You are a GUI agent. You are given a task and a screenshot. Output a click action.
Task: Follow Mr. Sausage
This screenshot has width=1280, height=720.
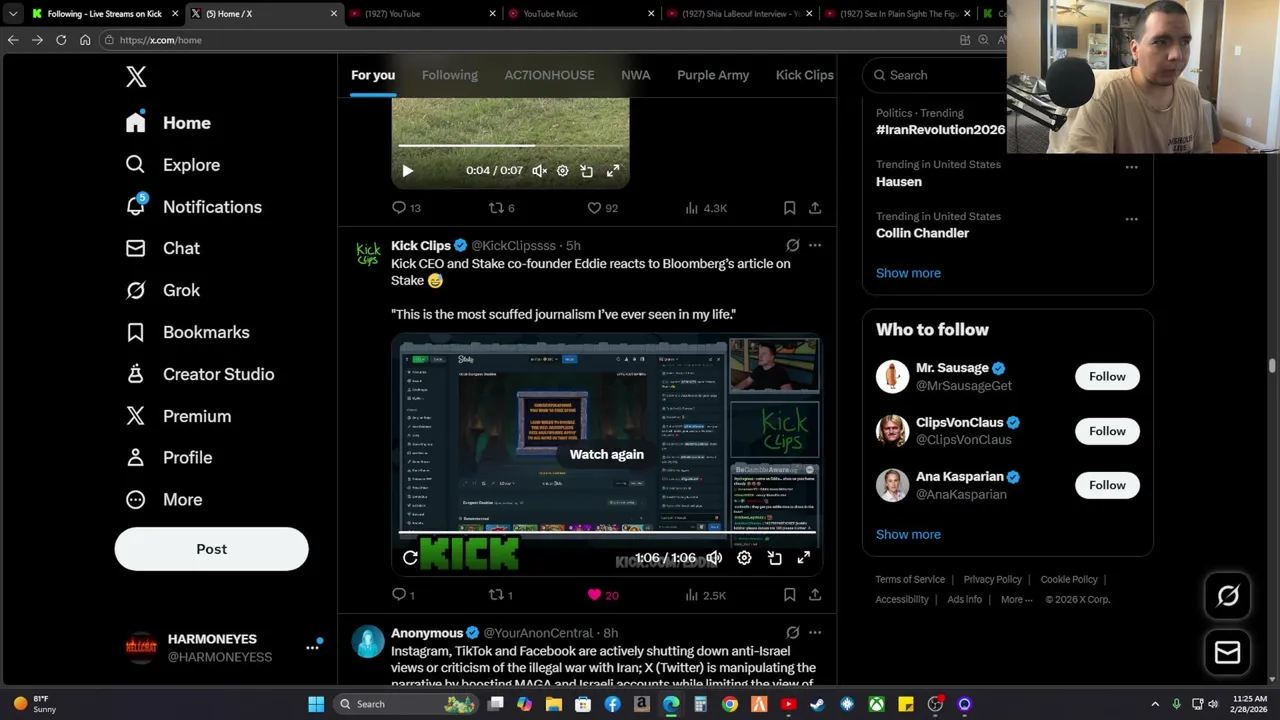click(x=1107, y=377)
